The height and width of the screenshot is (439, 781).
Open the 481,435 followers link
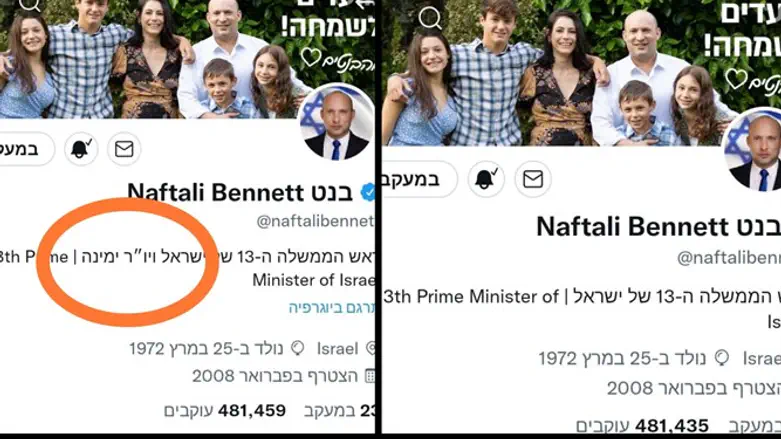(x=642, y=425)
